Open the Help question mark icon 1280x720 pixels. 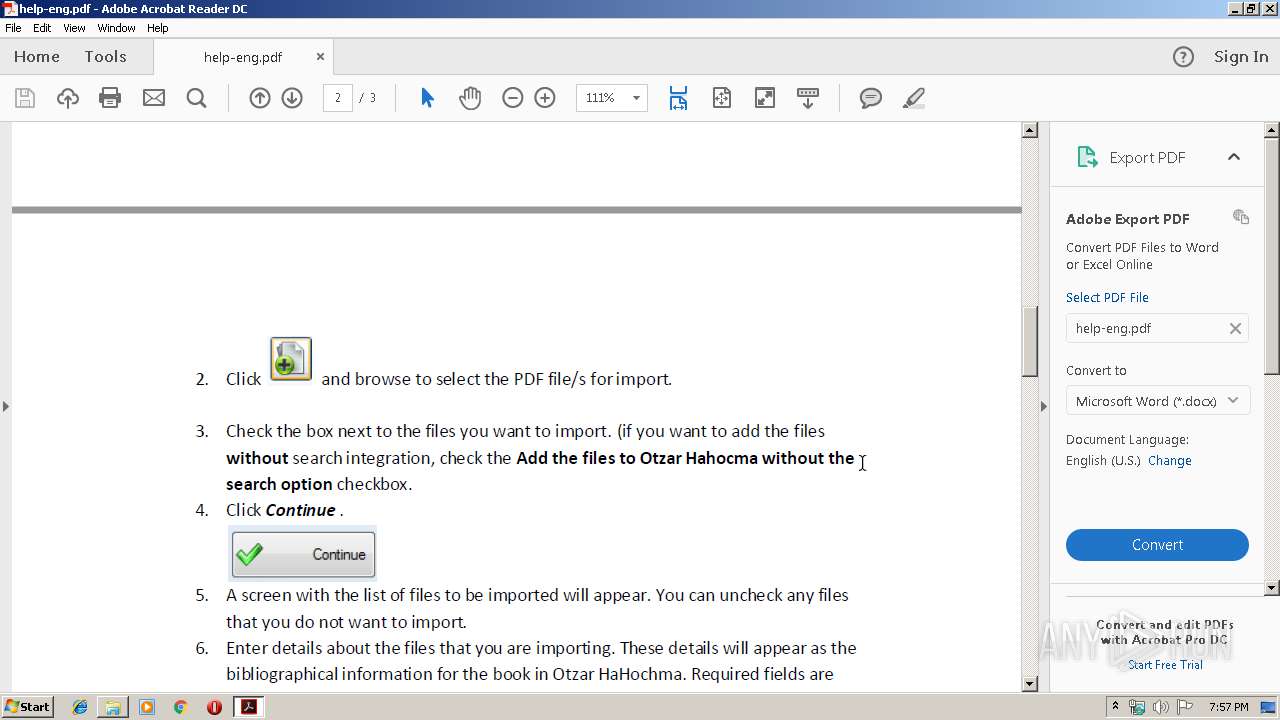(x=1183, y=57)
